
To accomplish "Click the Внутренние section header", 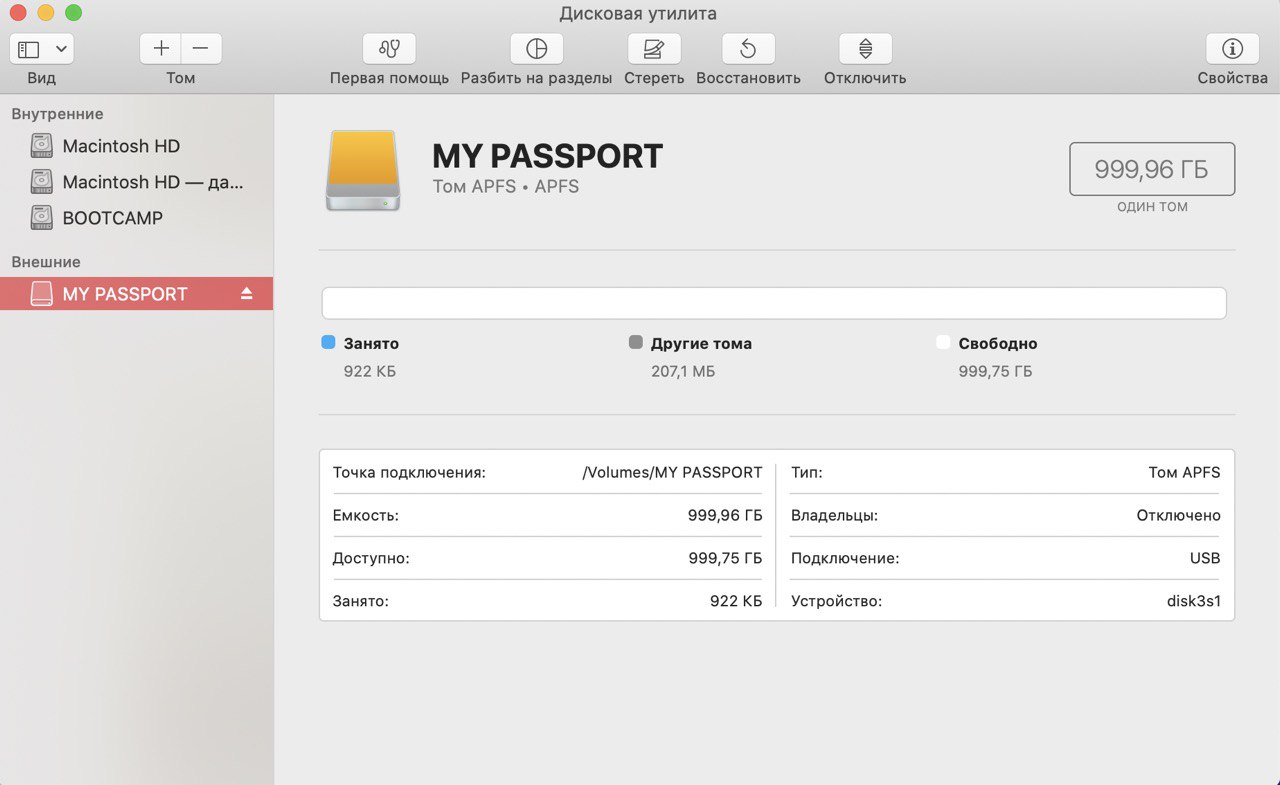I will coord(57,114).
